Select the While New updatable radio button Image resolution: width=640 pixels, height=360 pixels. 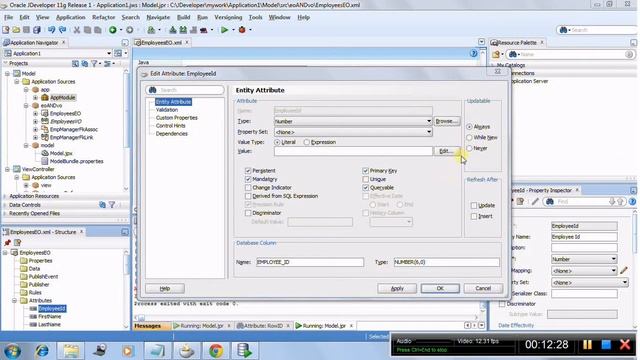pyautogui.click(x=469, y=138)
